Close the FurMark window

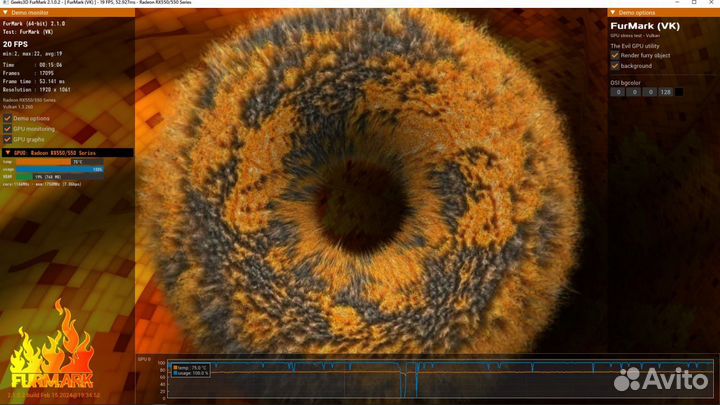[x=710, y=3]
